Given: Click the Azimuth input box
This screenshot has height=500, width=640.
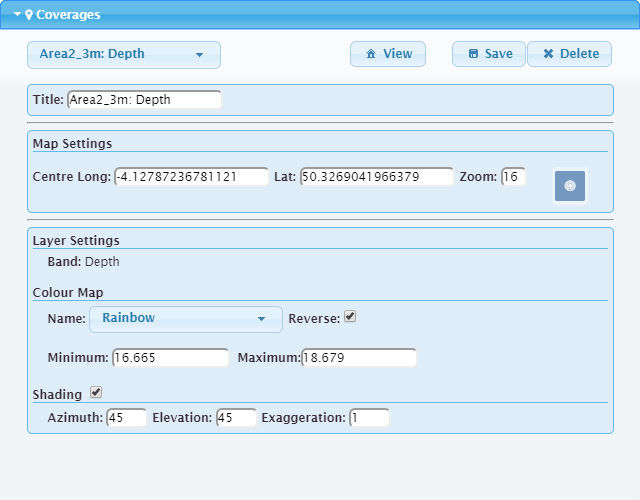Looking at the screenshot, I should tap(126, 418).
